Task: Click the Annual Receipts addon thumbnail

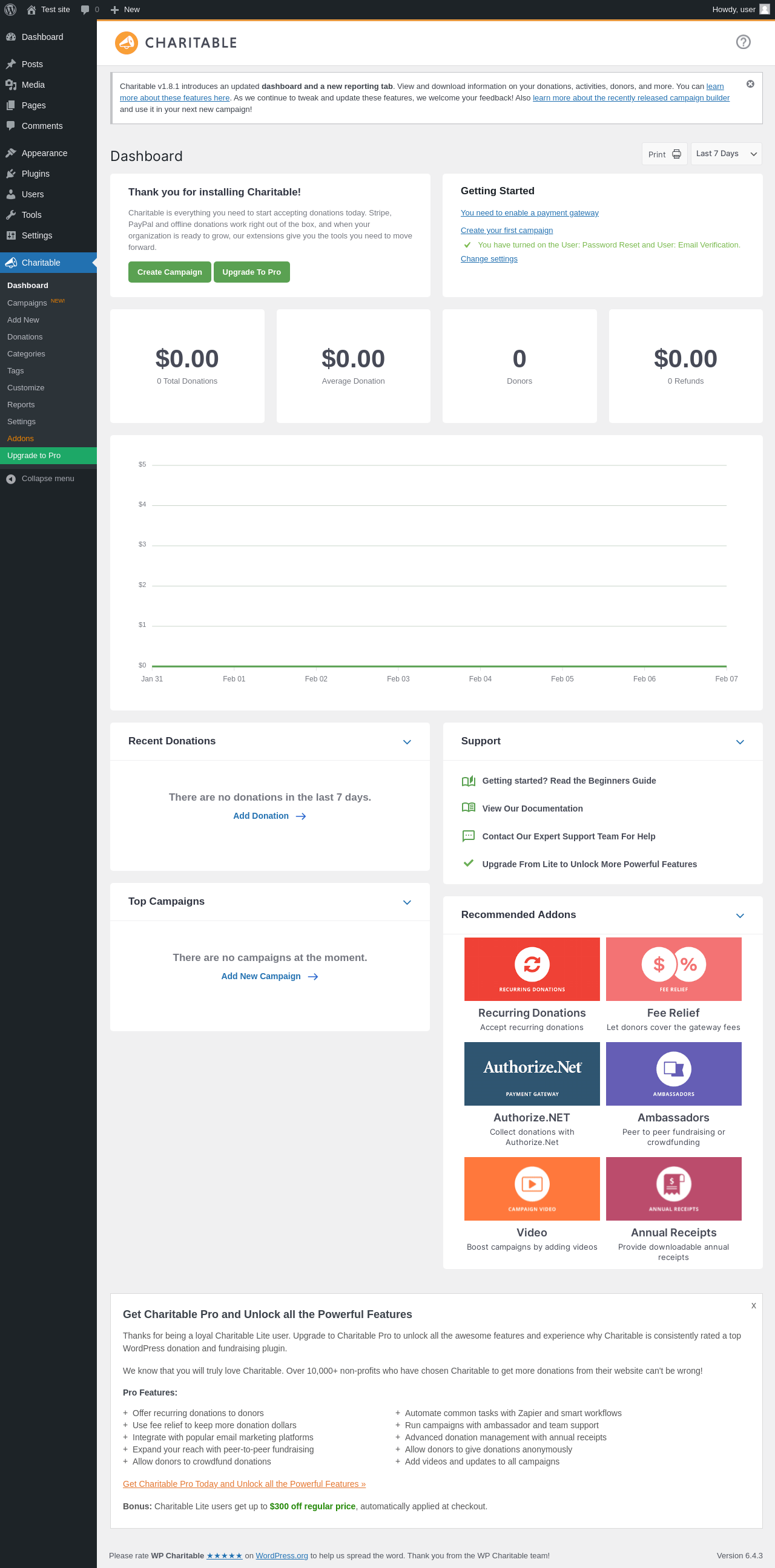Action: tap(673, 1189)
